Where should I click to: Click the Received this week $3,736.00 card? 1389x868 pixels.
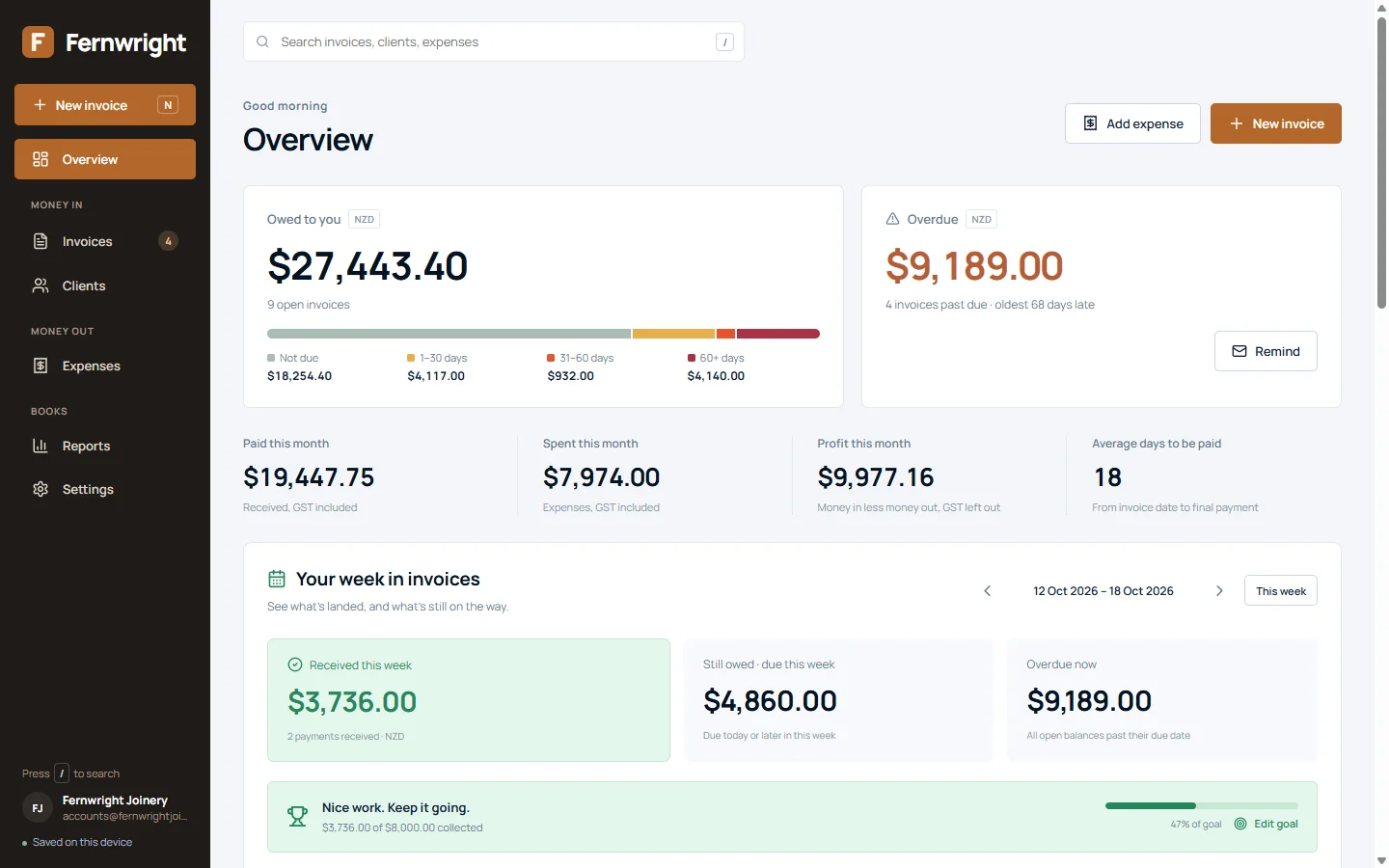pos(469,700)
